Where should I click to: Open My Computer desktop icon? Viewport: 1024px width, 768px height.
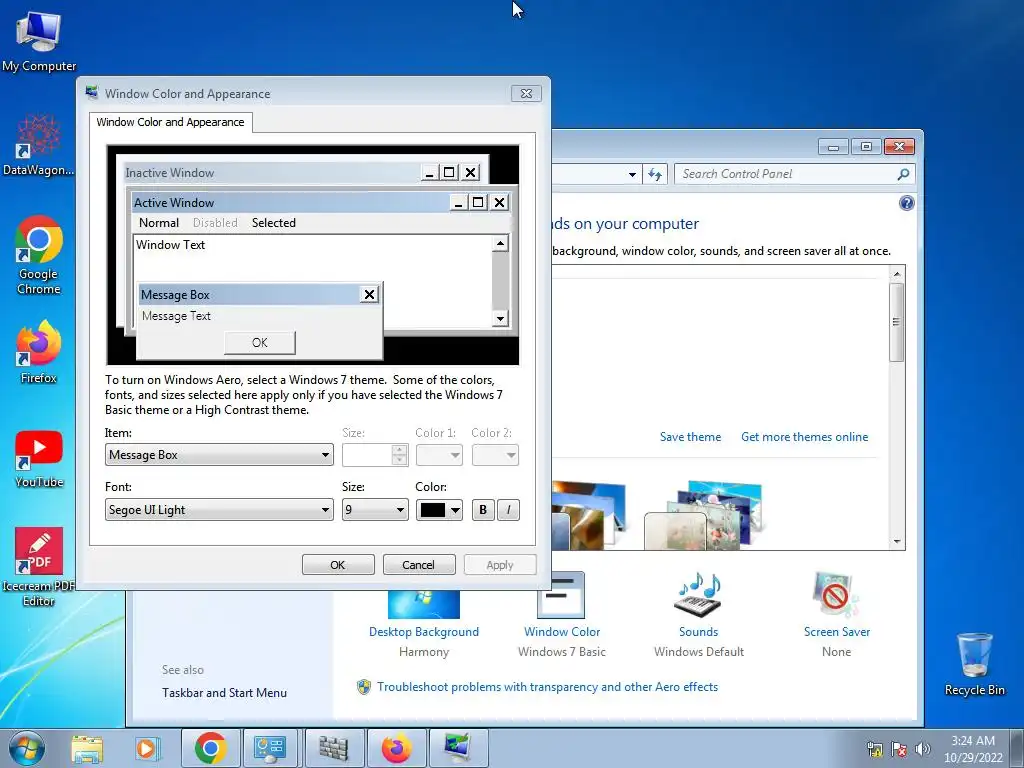(39, 40)
